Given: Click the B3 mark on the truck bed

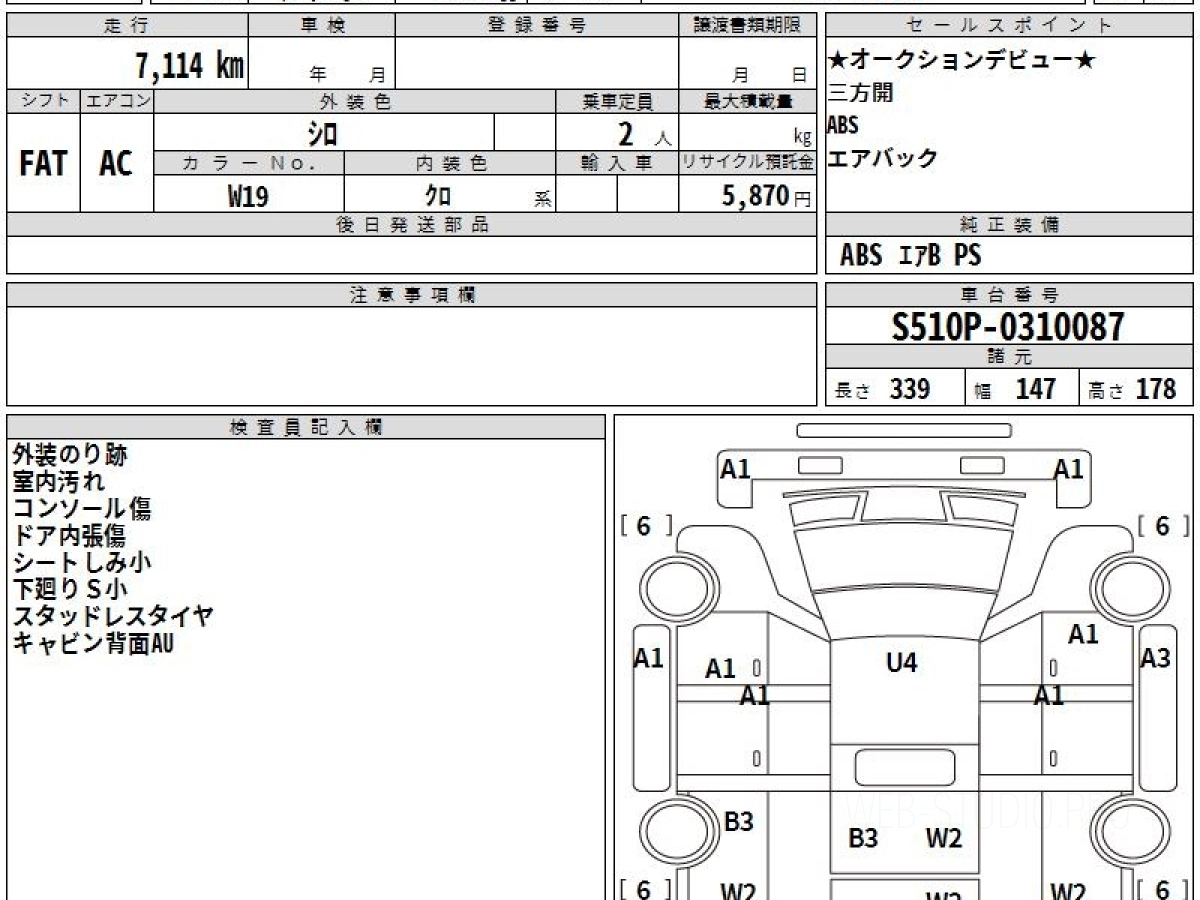Looking at the screenshot, I should 863,839.
